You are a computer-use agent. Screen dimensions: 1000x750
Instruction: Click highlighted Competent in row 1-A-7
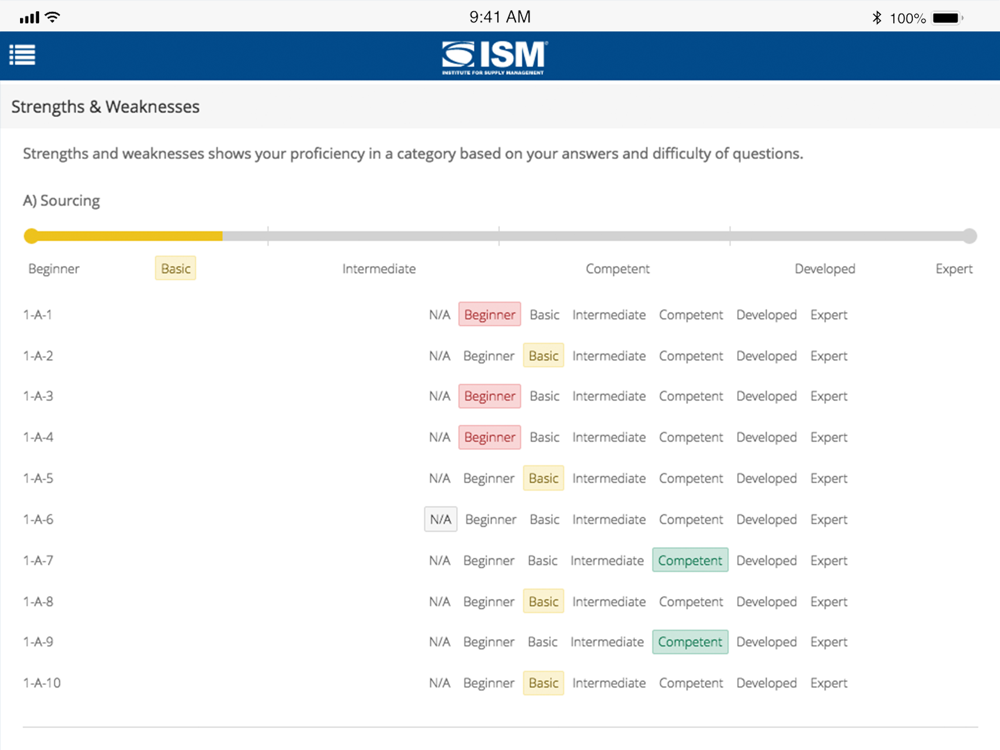(x=690, y=560)
